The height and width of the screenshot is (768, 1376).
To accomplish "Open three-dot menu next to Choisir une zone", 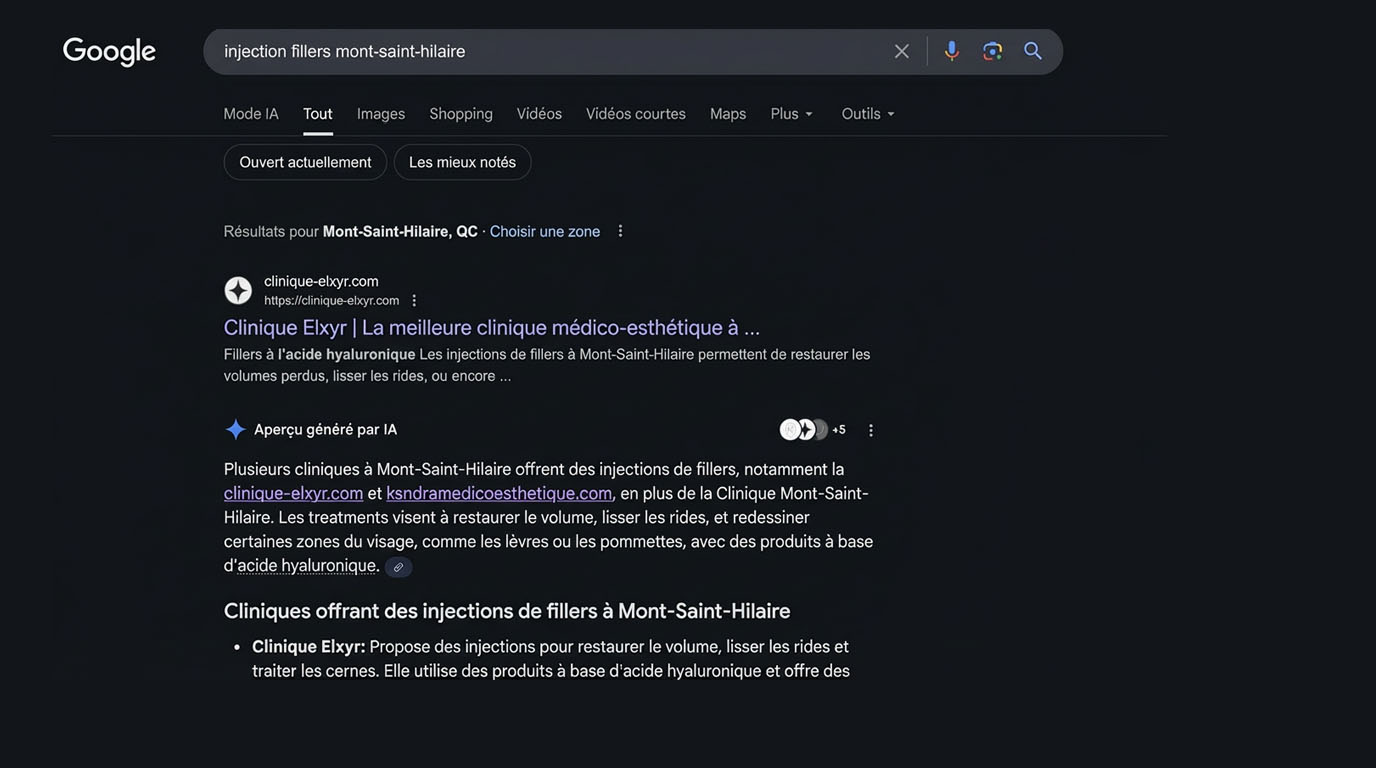I will tap(620, 231).
